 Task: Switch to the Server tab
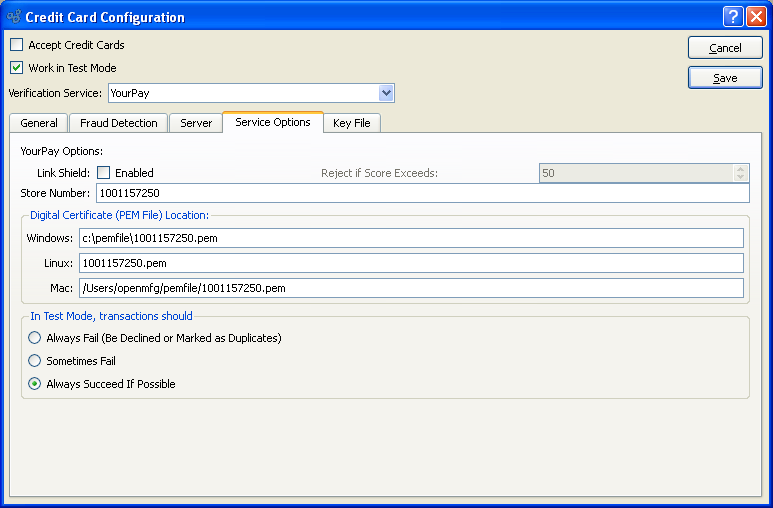click(196, 123)
